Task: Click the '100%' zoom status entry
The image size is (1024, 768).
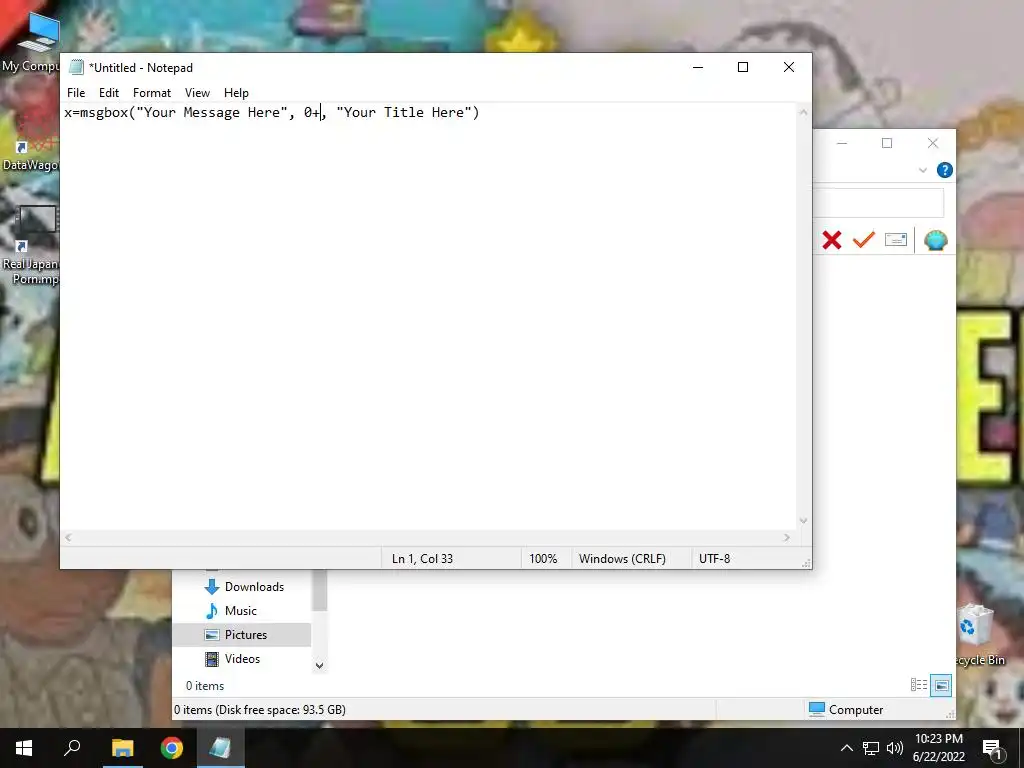Action: [x=543, y=559]
